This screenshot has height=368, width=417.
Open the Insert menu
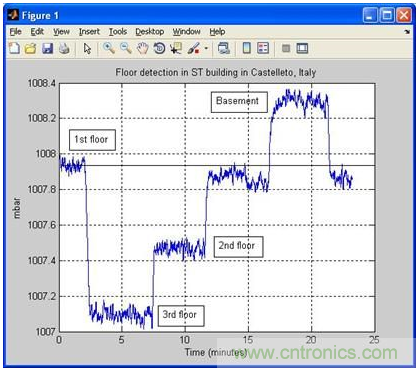[x=89, y=32]
